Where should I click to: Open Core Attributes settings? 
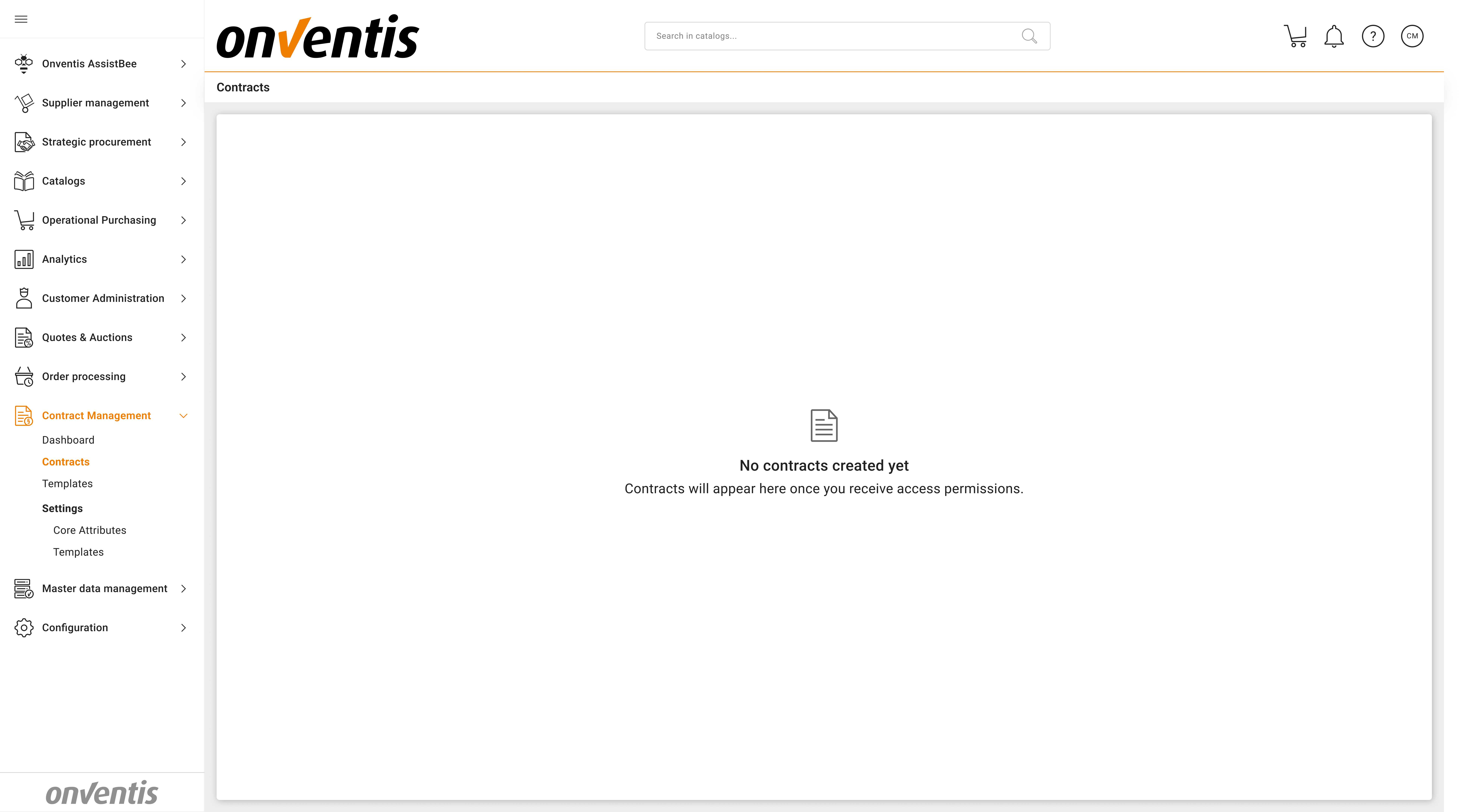click(90, 530)
